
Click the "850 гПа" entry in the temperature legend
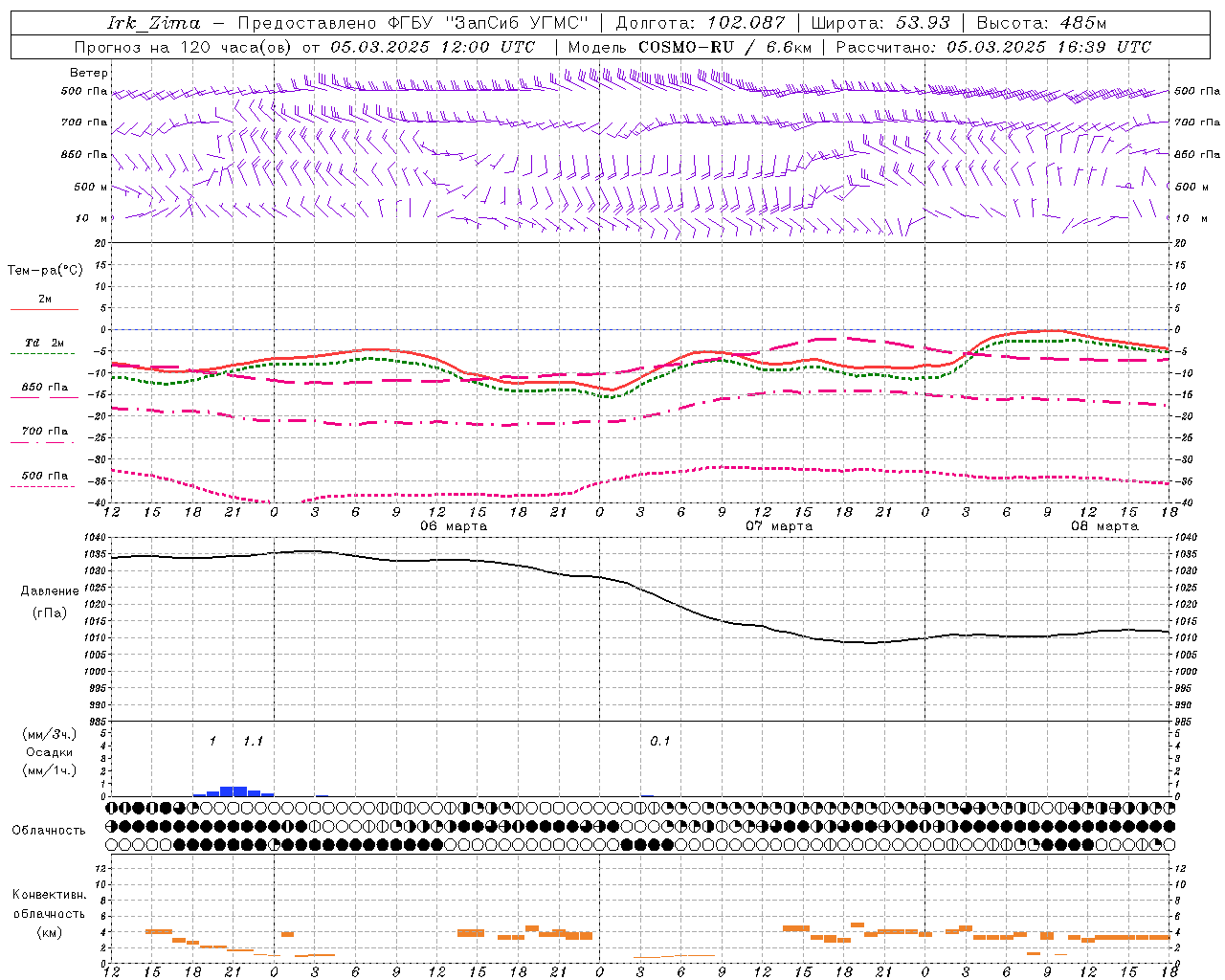[44, 388]
